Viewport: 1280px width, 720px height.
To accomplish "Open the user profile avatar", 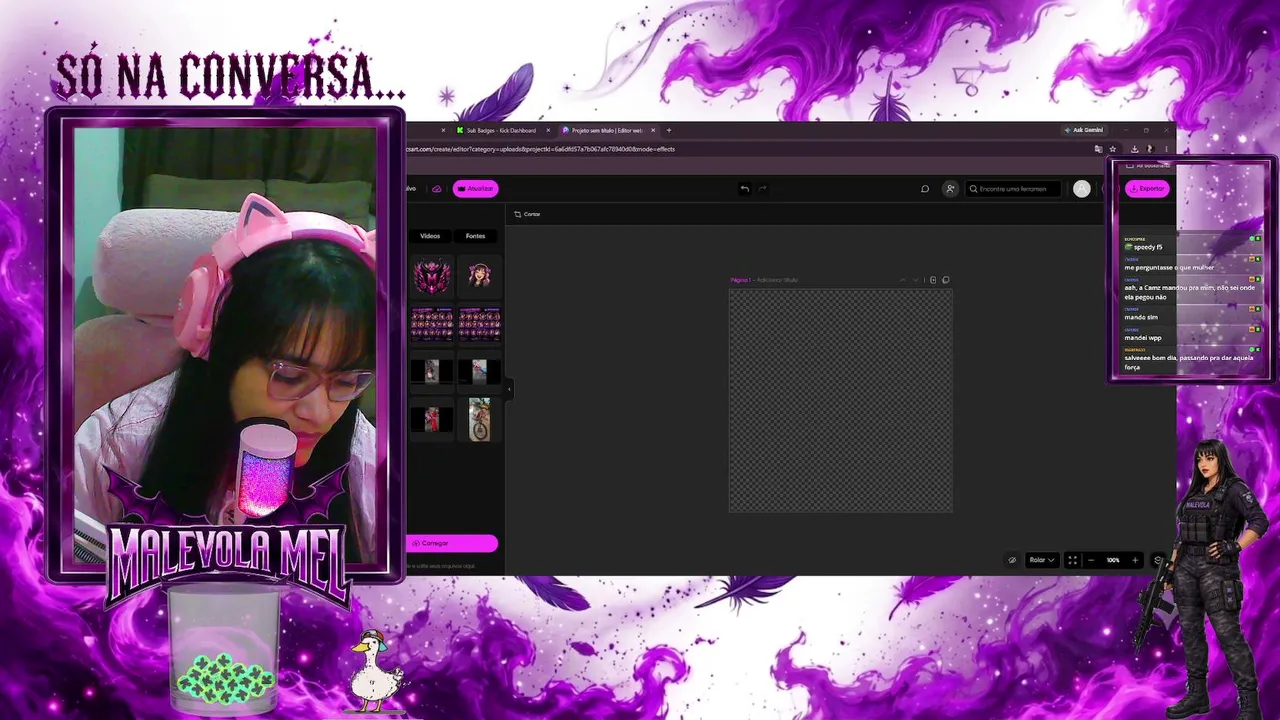I will coord(1081,188).
